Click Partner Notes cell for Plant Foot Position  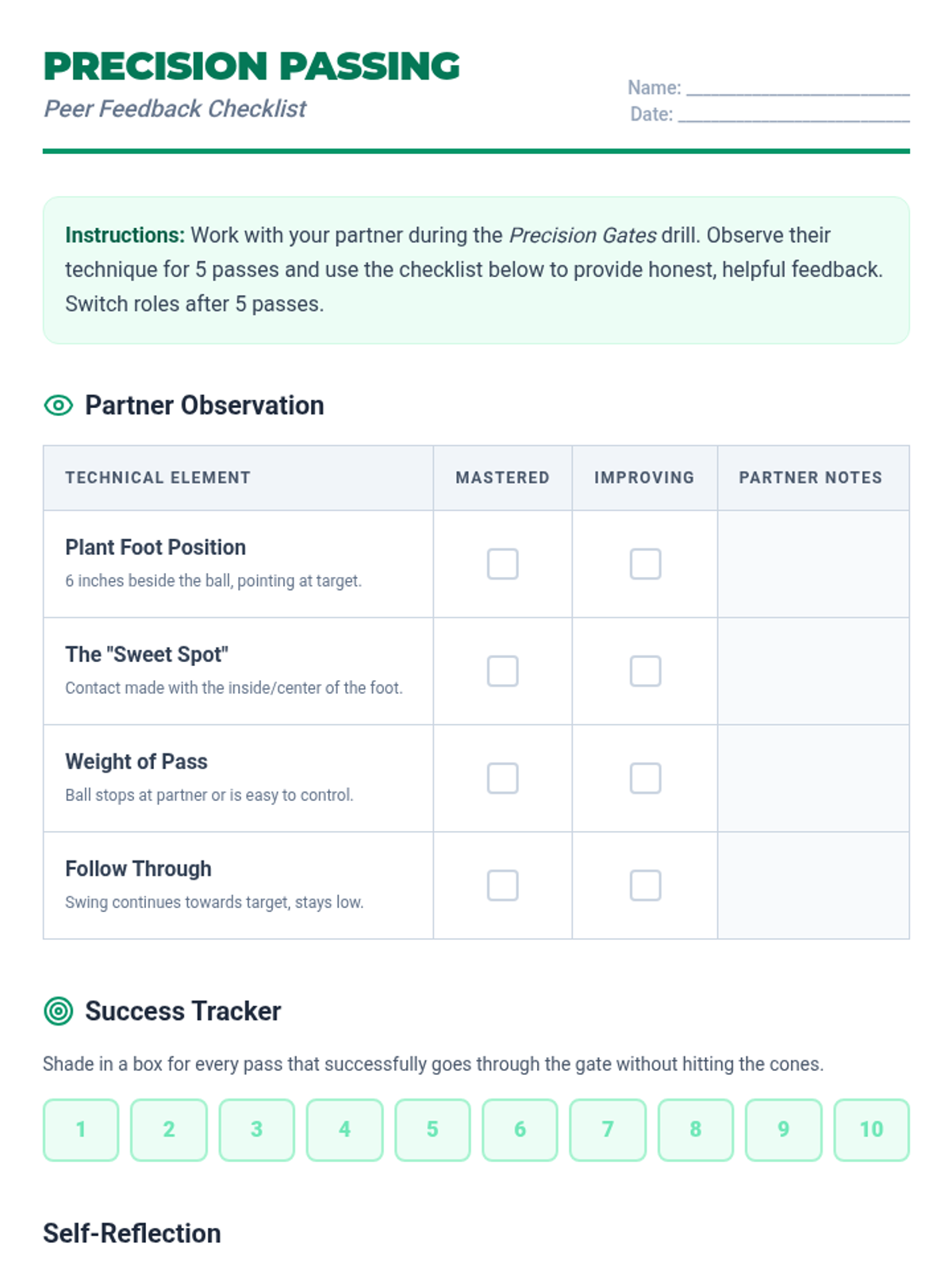(x=813, y=564)
